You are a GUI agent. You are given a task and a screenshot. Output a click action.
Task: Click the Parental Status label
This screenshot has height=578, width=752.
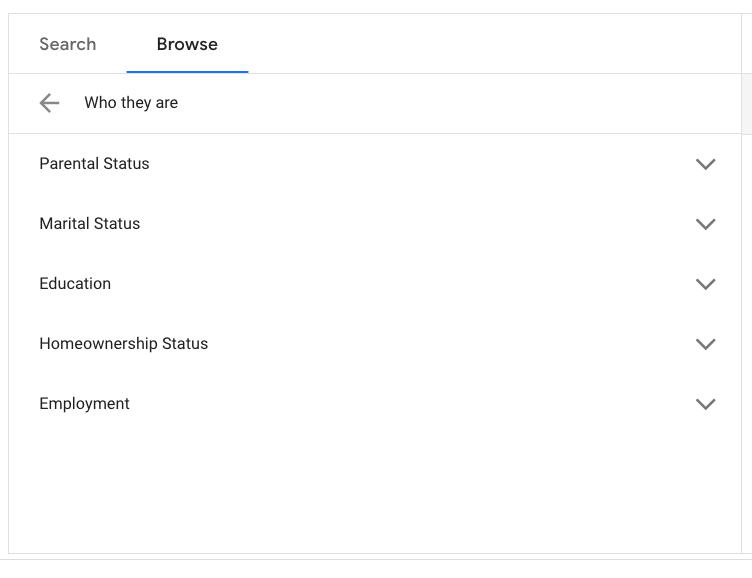click(x=94, y=164)
